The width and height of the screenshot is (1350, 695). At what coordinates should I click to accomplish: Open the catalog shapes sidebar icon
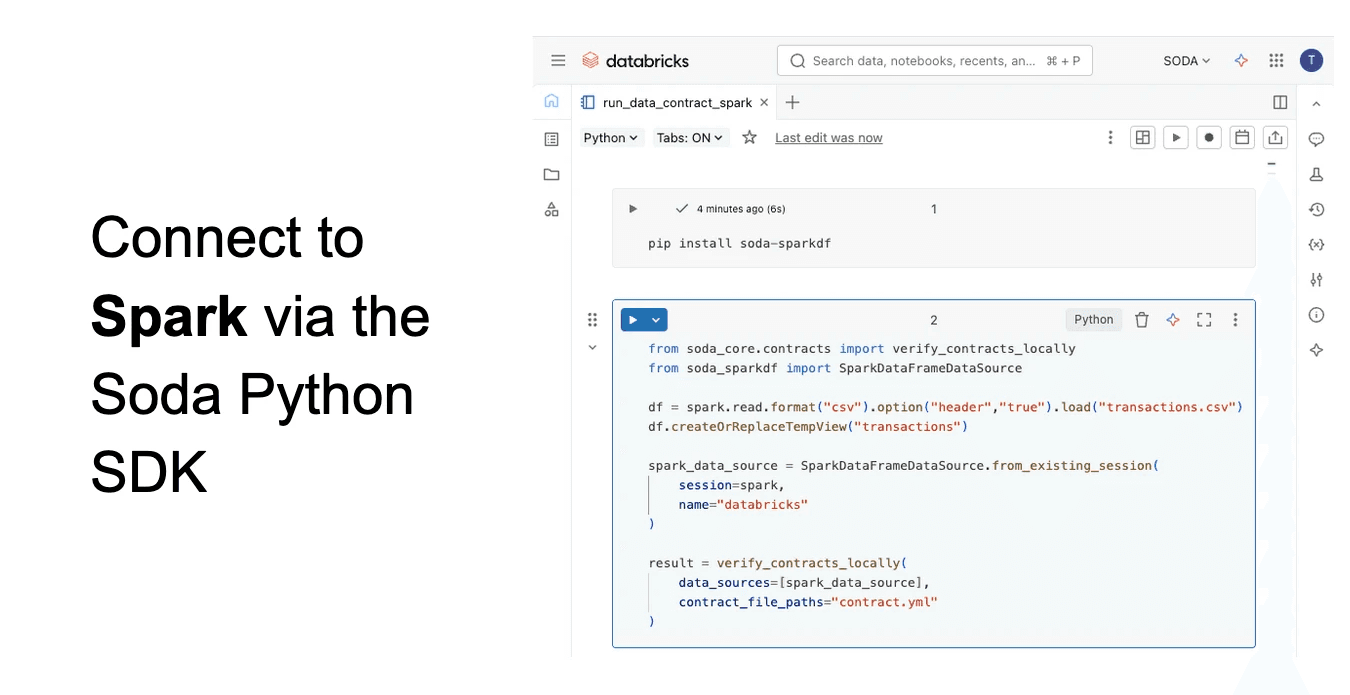pos(551,209)
